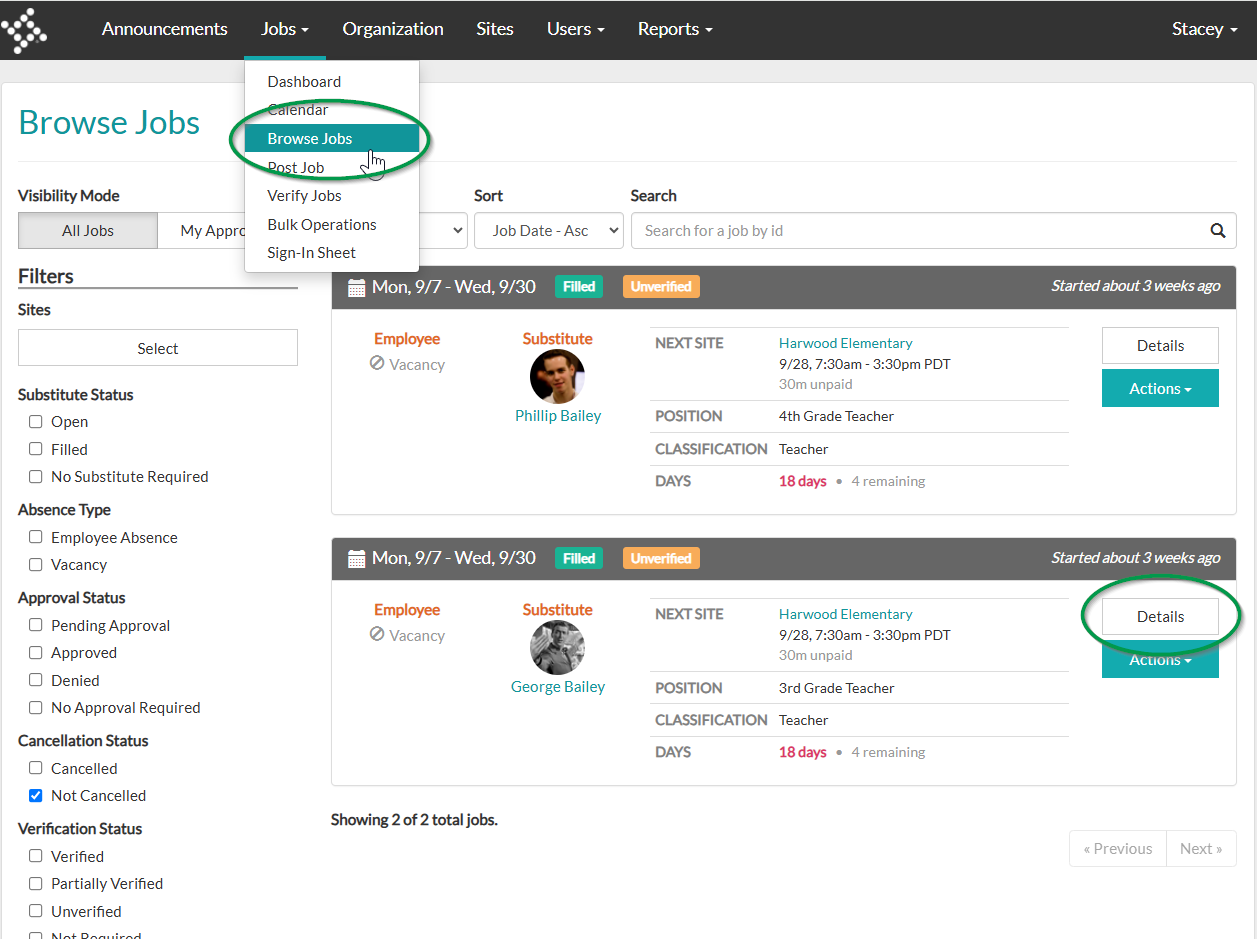This screenshot has height=939, width=1257.
Task: Enable the Pending Approval filter
Action: tap(36, 626)
